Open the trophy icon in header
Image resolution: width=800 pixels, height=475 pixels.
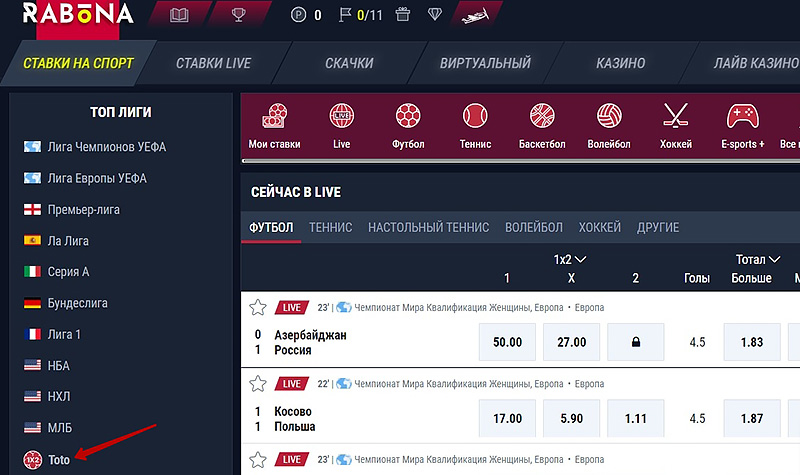238,15
